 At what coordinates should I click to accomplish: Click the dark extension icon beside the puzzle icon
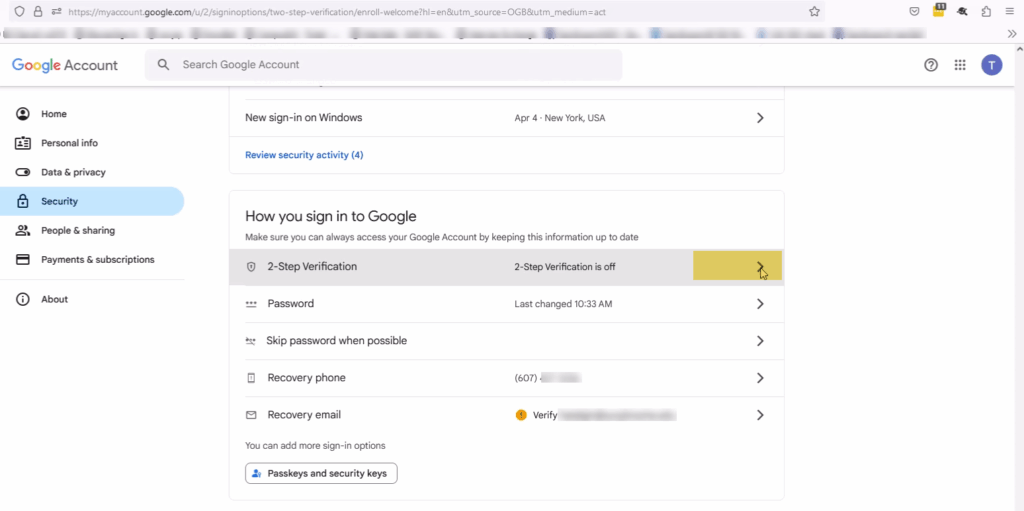point(963,11)
